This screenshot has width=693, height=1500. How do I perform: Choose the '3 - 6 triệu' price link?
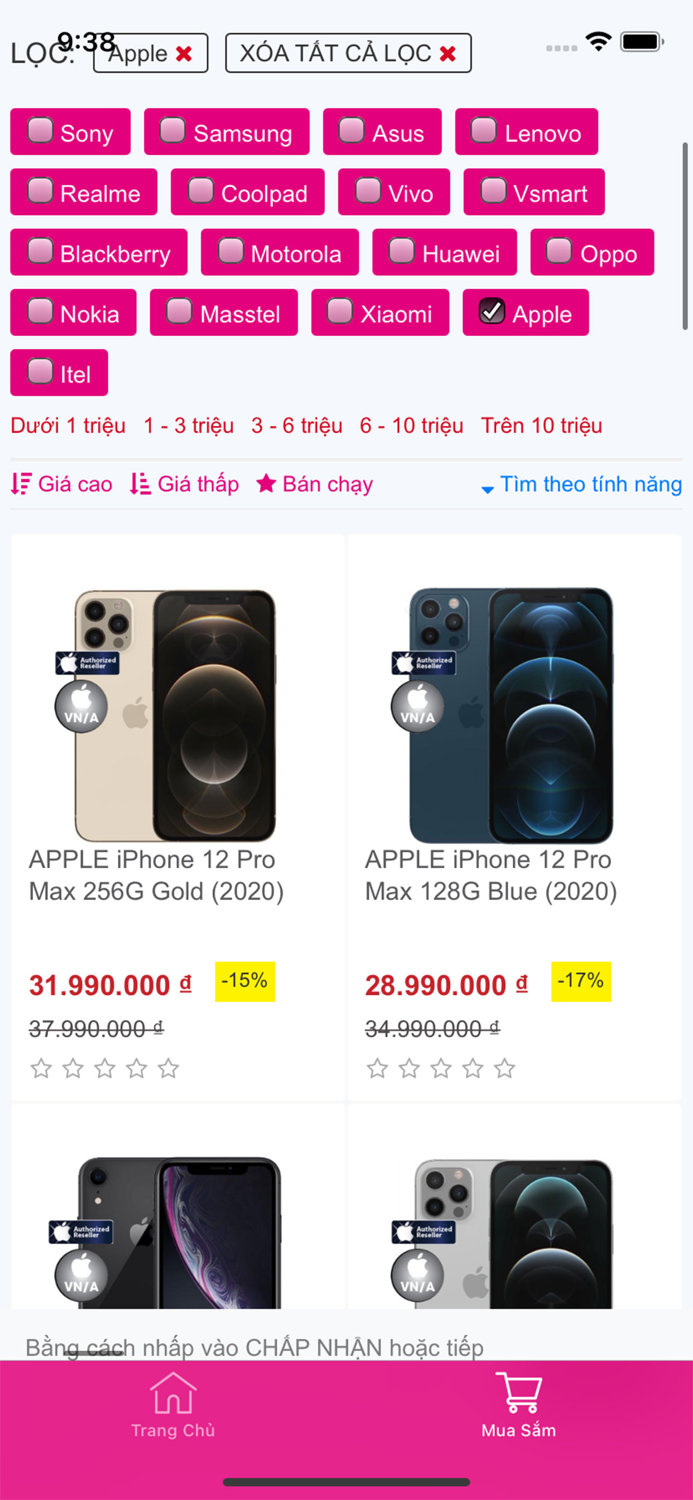tap(297, 426)
